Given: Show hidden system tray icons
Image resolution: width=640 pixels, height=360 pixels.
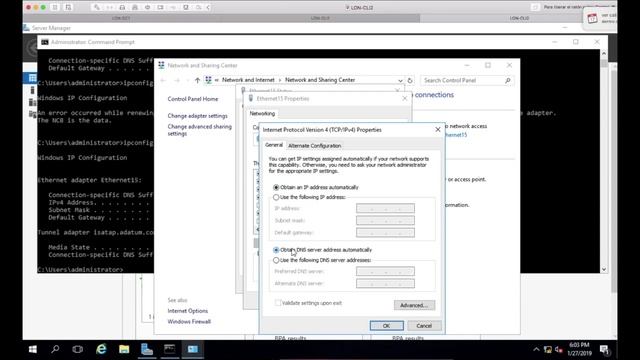Looking at the screenshot, I should [x=536, y=350].
